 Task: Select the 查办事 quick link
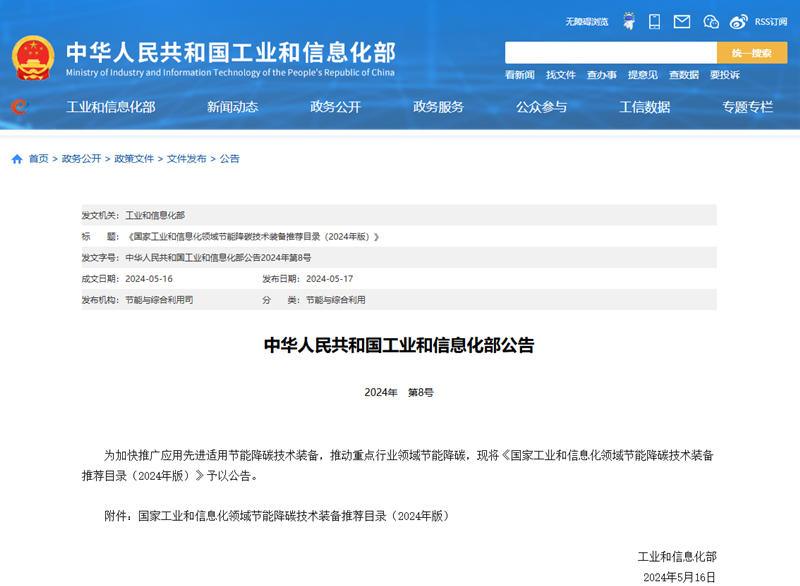pyautogui.click(x=602, y=75)
